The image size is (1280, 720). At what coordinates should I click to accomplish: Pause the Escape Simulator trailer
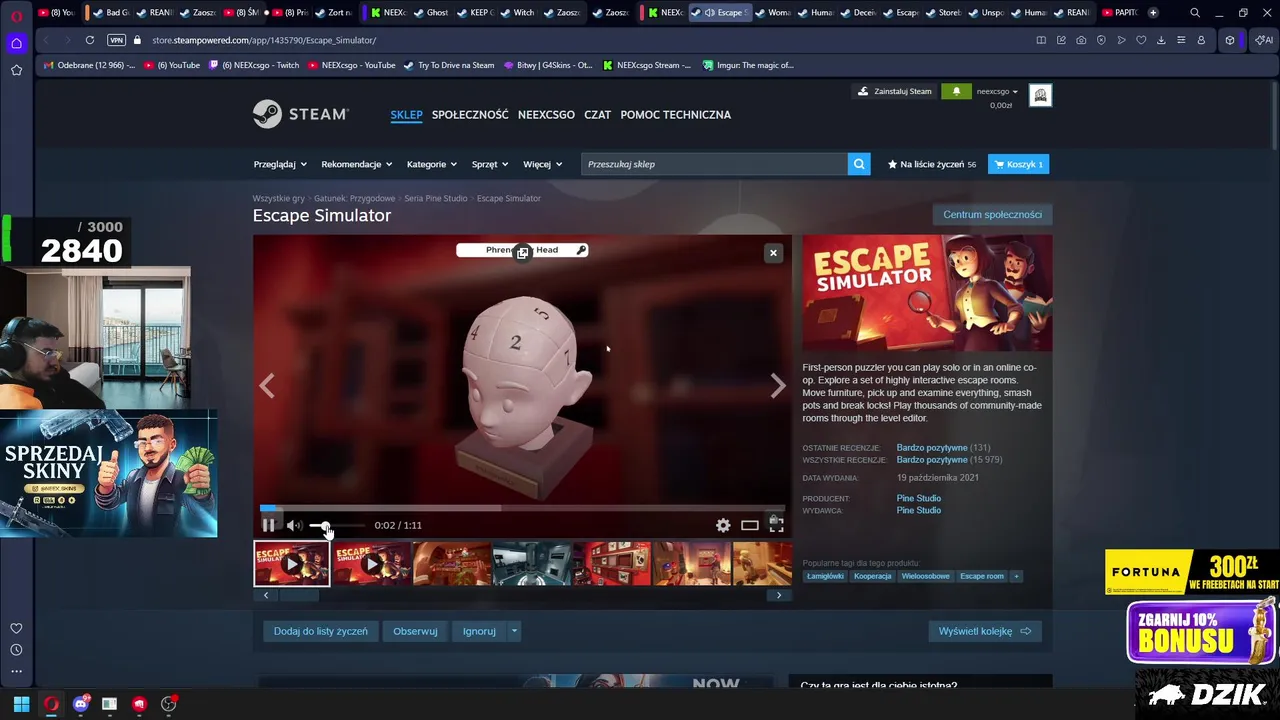coord(268,525)
